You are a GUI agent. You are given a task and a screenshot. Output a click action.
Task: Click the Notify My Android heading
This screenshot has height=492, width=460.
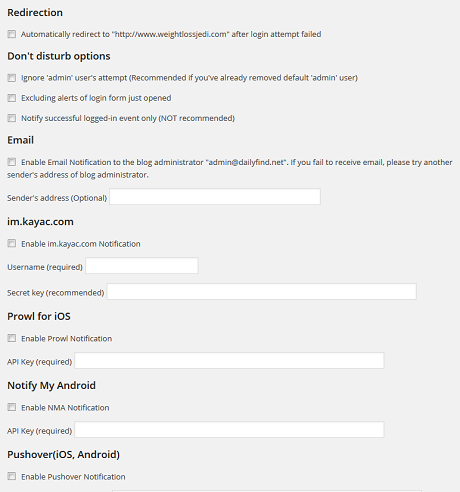(x=52, y=386)
